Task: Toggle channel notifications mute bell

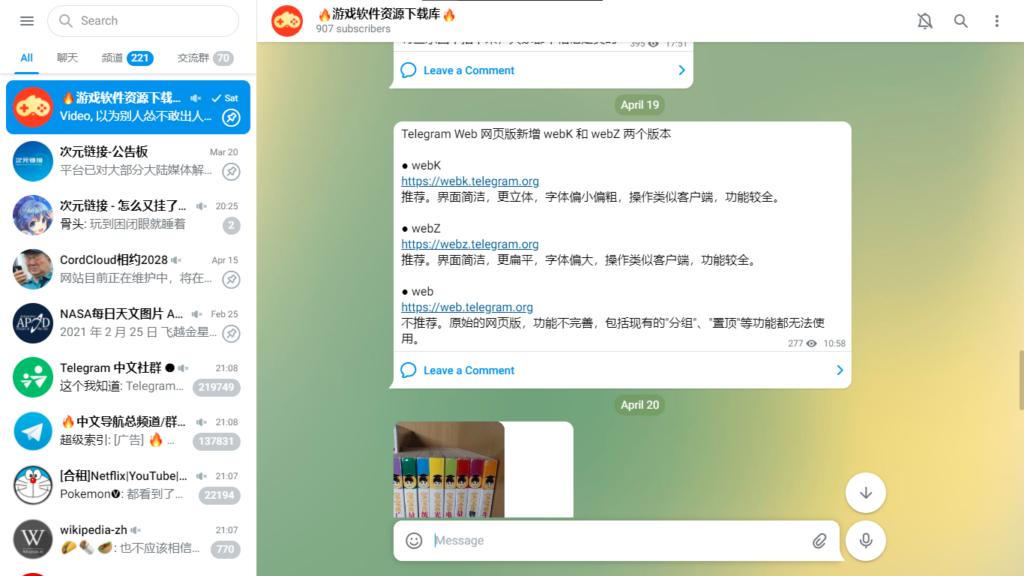Action: point(925,21)
